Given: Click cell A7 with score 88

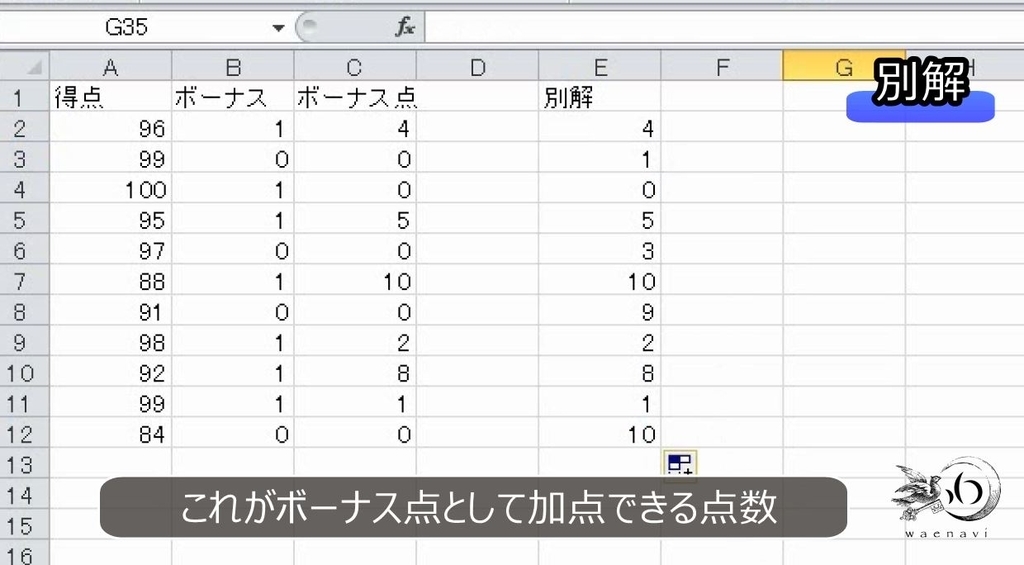Looking at the screenshot, I should 110,282.
